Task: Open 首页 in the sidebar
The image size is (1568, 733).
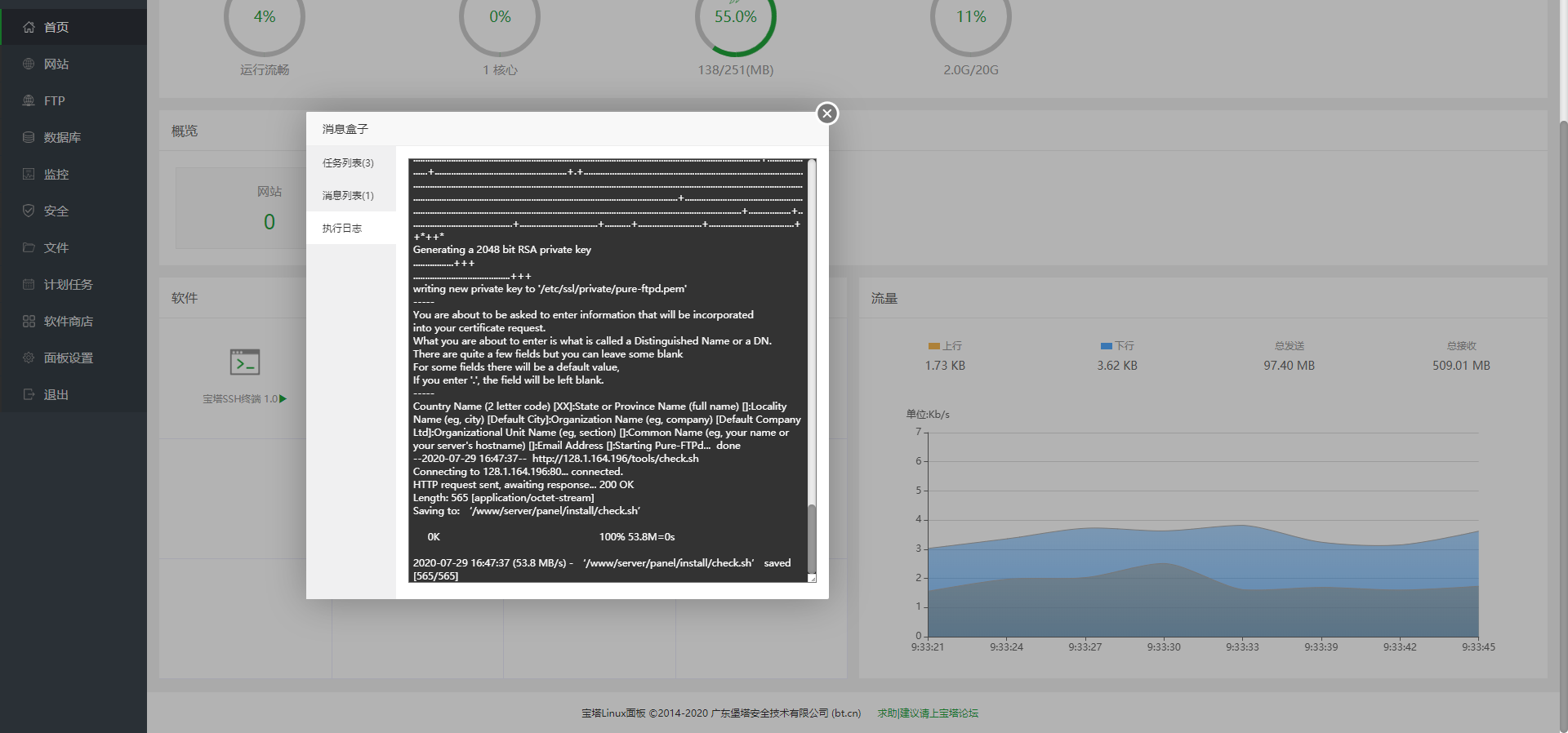Action: [x=73, y=27]
